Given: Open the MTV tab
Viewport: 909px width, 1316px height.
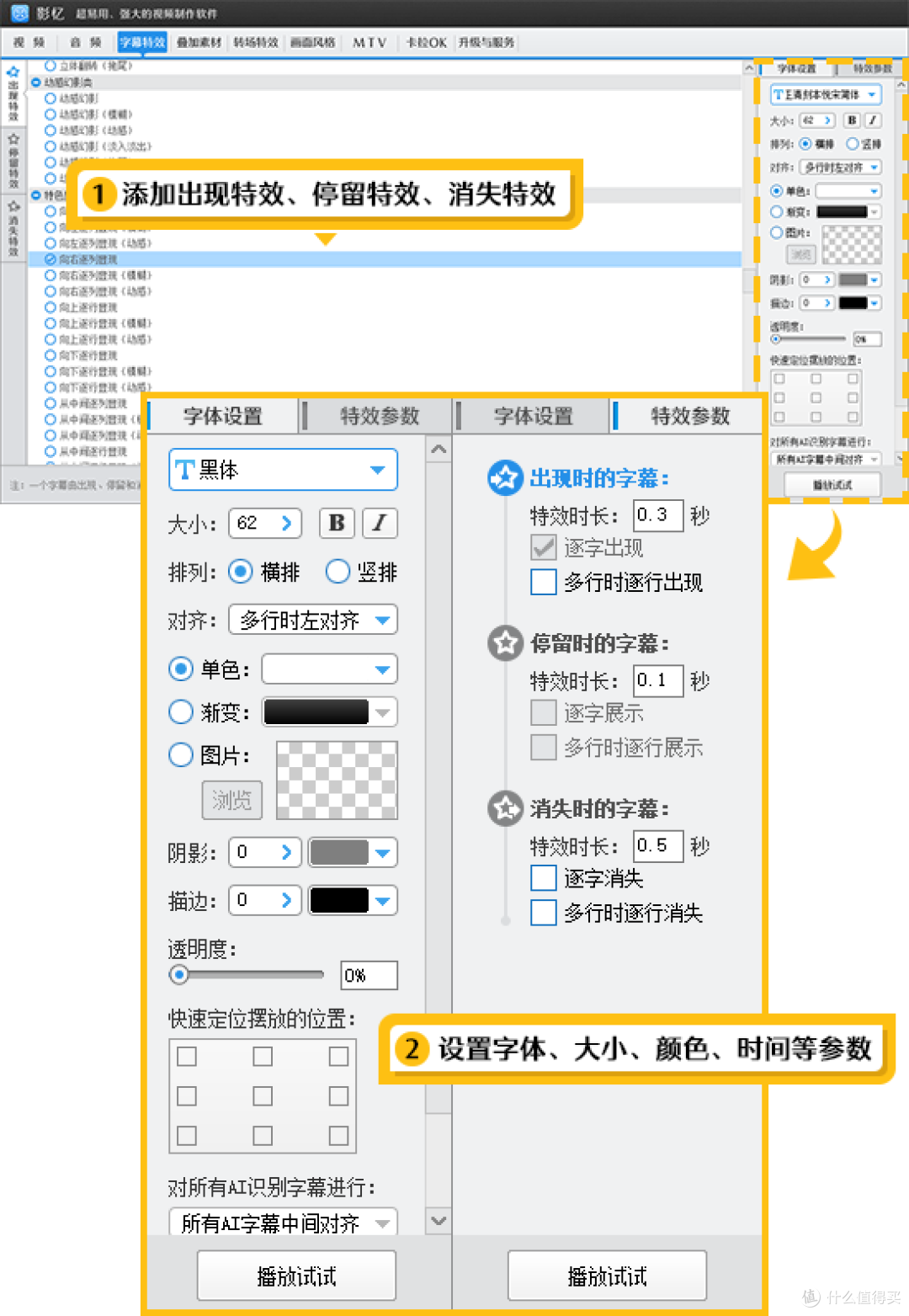Looking at the screenshot, I should (x=369, y=42).
